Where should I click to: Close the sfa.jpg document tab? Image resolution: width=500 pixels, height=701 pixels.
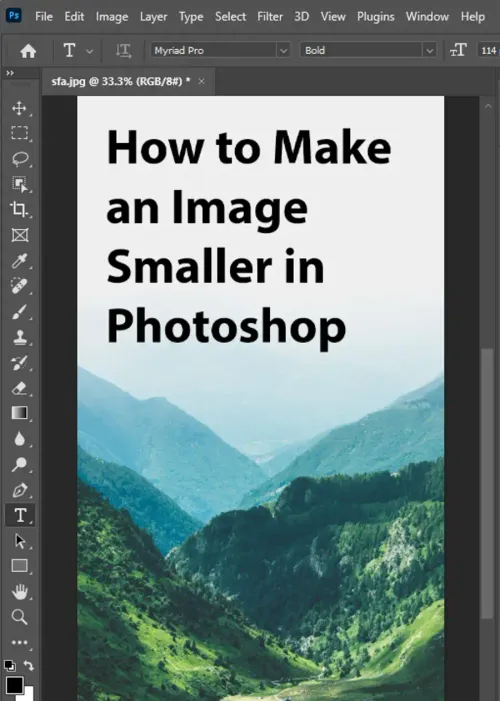tap(201, 81)
